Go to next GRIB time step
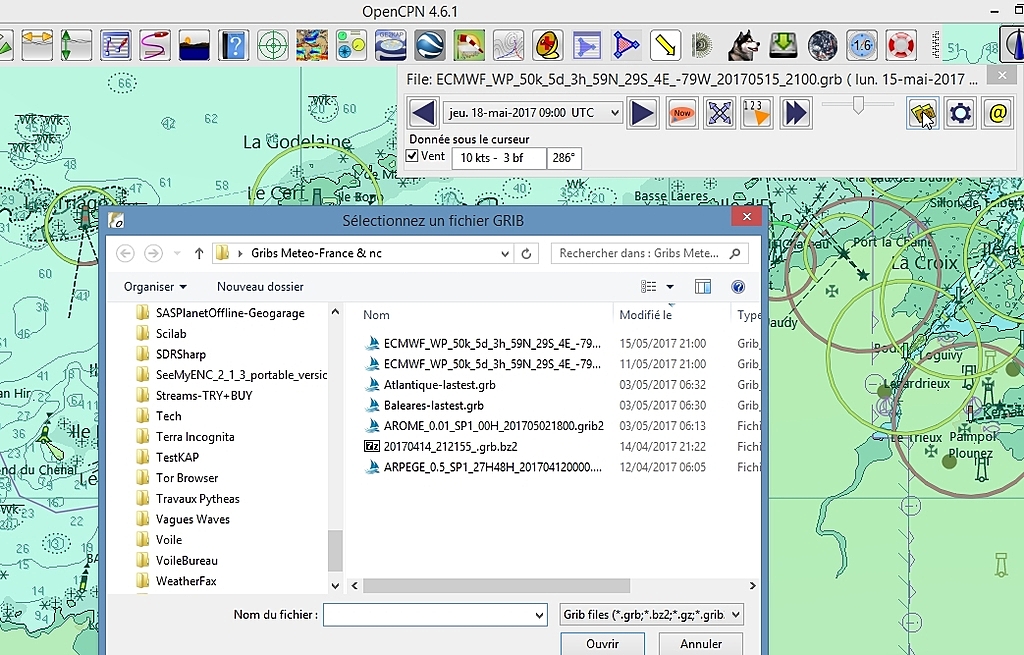 (643, 113)
